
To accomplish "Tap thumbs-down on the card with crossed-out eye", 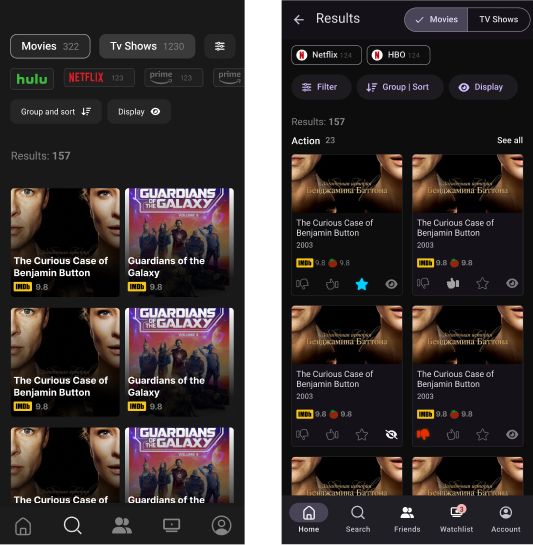I will pyautogui.click(x=302, y=435).
